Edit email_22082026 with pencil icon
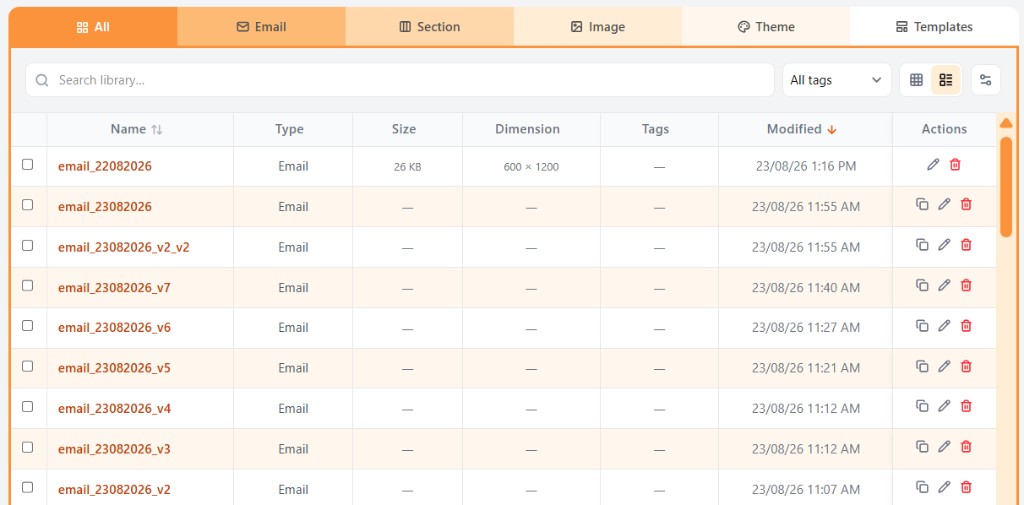Screen dimensions: 1024x505 pos(933,165)
